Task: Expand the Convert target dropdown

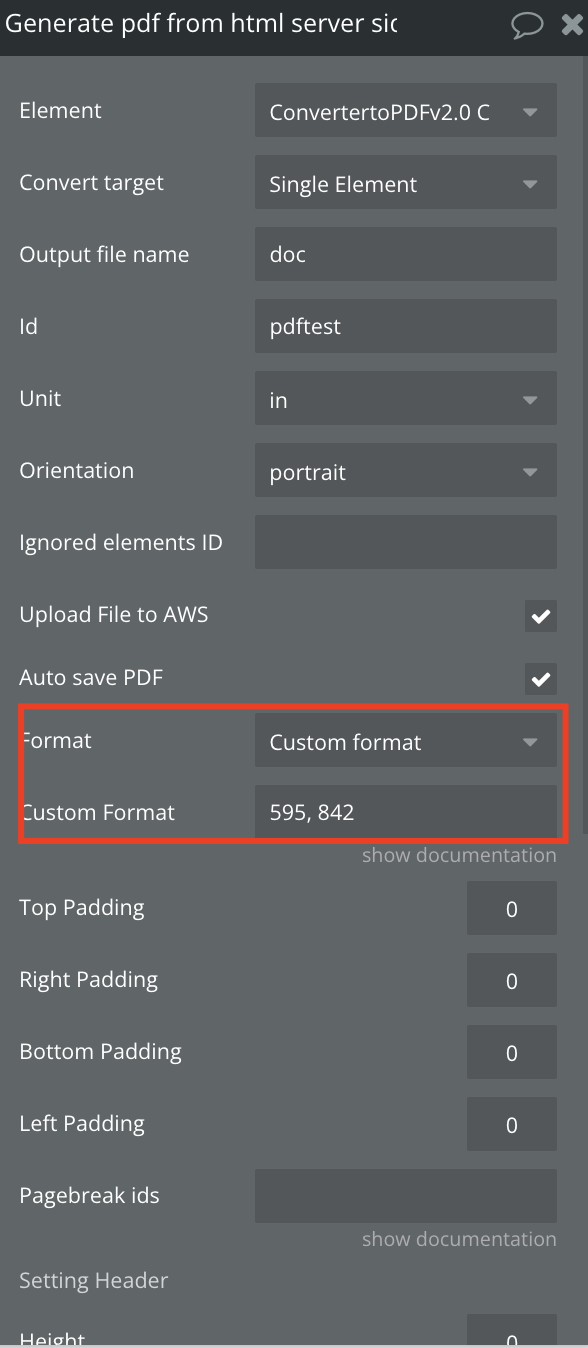Action: coord(406,184)
